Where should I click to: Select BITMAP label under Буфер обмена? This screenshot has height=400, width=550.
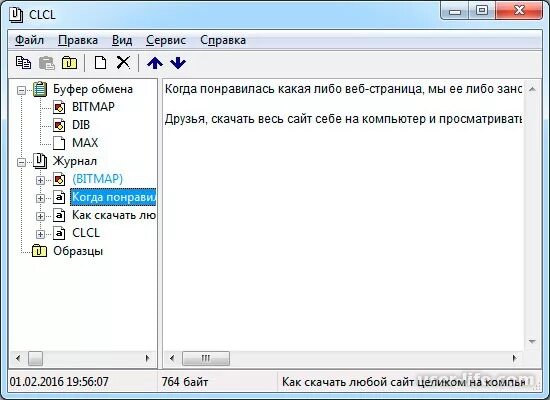[93, 107]
